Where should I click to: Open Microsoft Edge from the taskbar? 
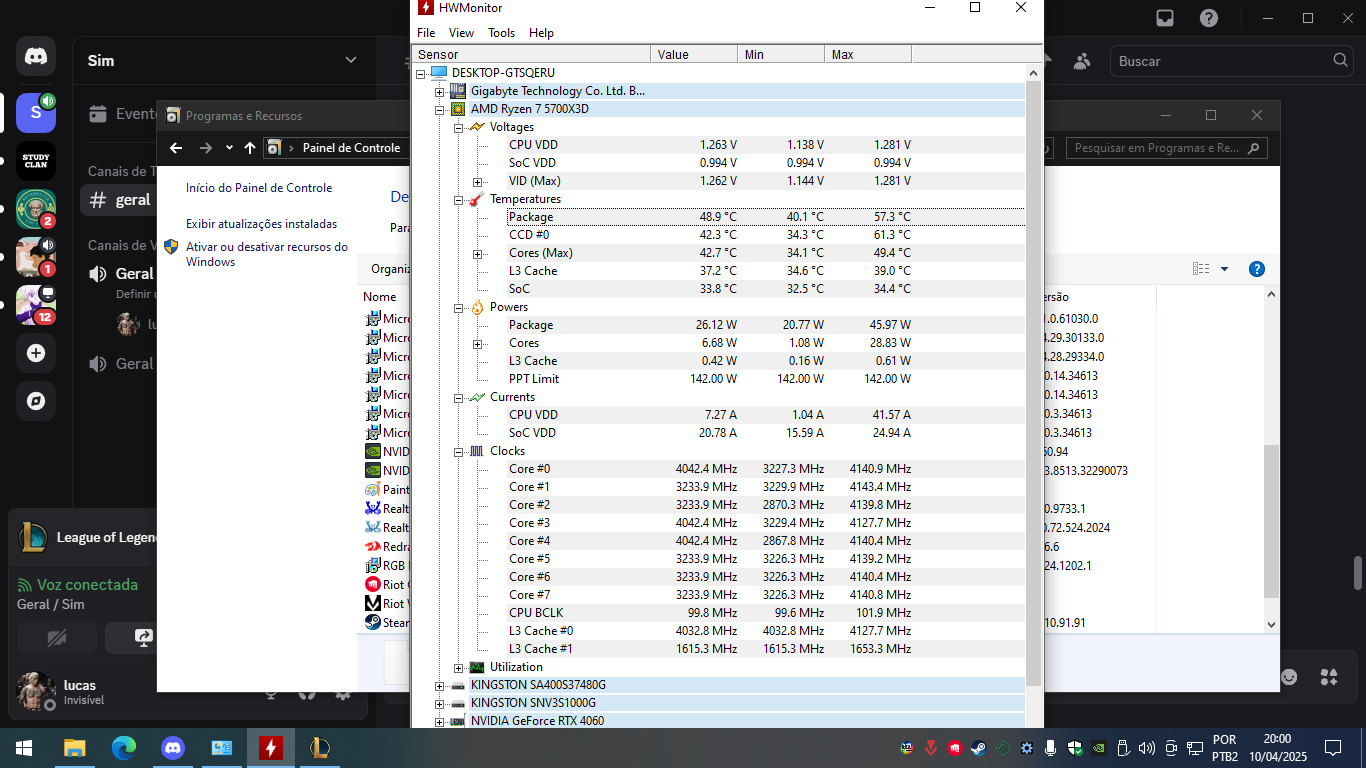coord(124,747)
